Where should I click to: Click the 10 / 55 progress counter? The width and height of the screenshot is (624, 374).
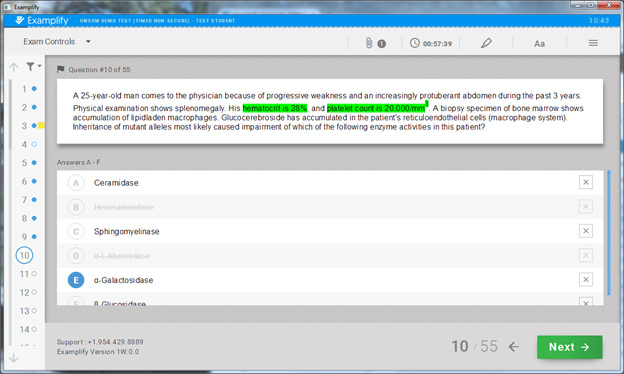click(x=474, y=346)
